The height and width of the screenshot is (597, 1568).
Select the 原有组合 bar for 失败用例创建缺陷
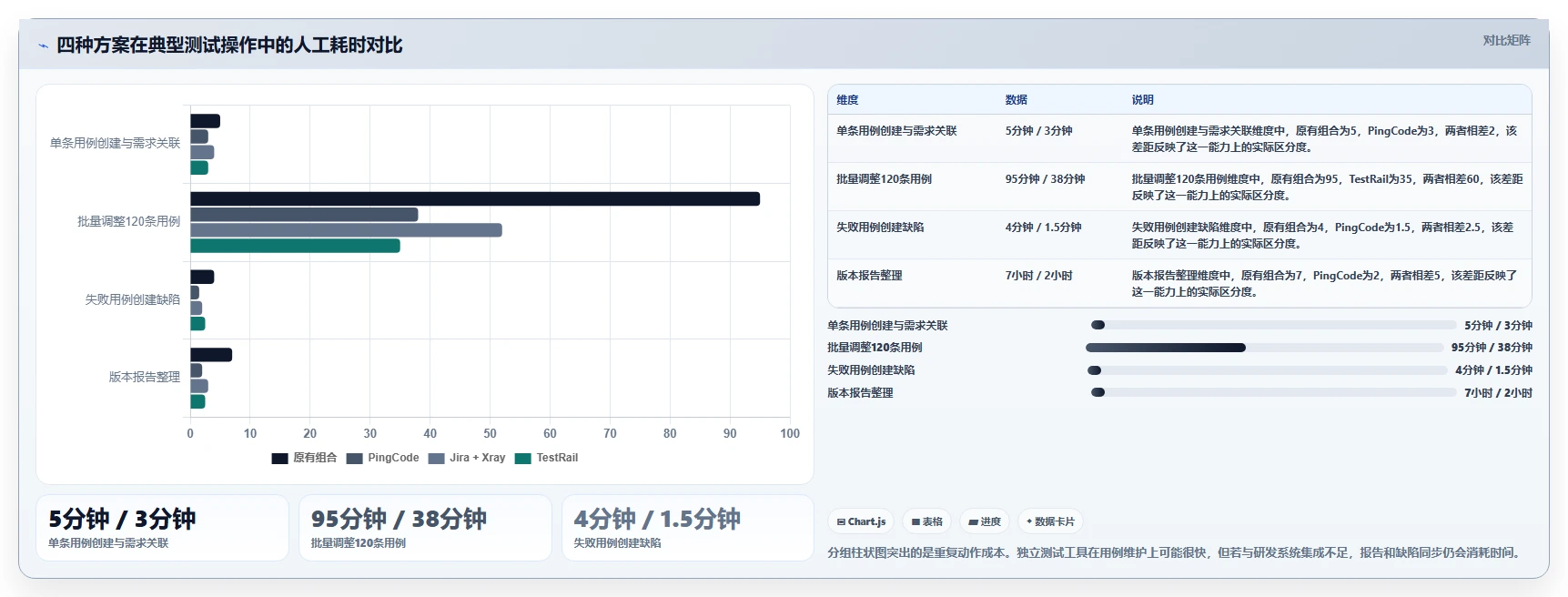(x=202, y=277)
